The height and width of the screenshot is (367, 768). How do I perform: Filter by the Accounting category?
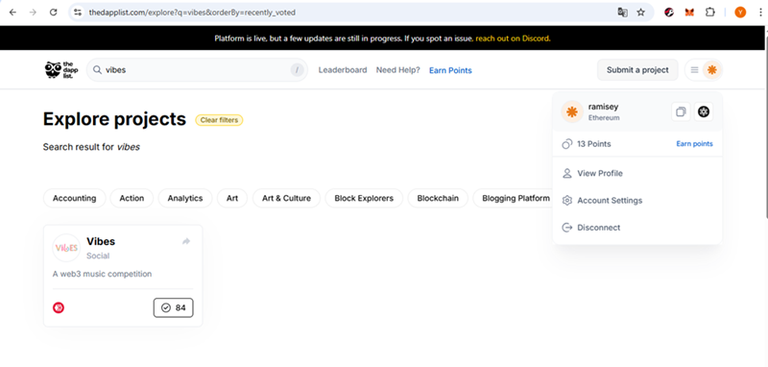click(74, 198)
